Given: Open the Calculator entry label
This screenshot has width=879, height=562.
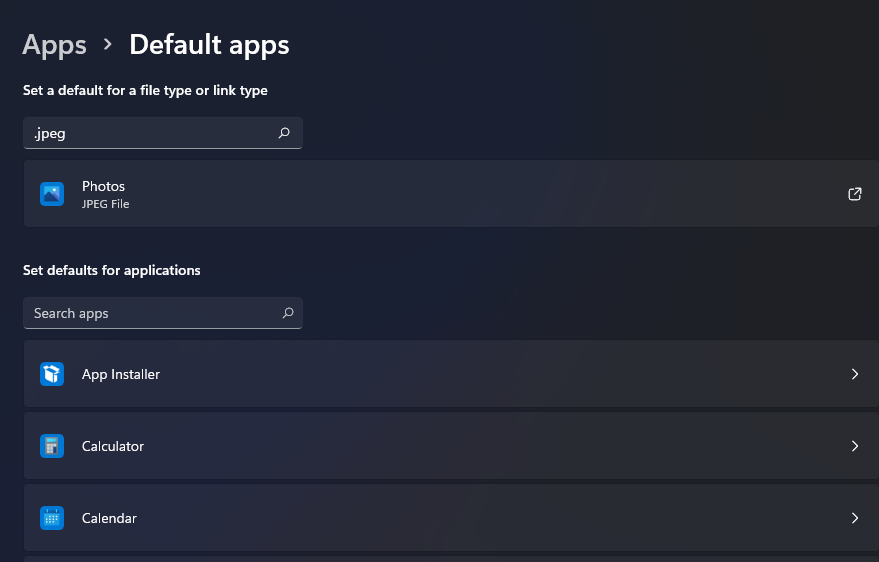Looking at the screenshot, I should 113,446.
